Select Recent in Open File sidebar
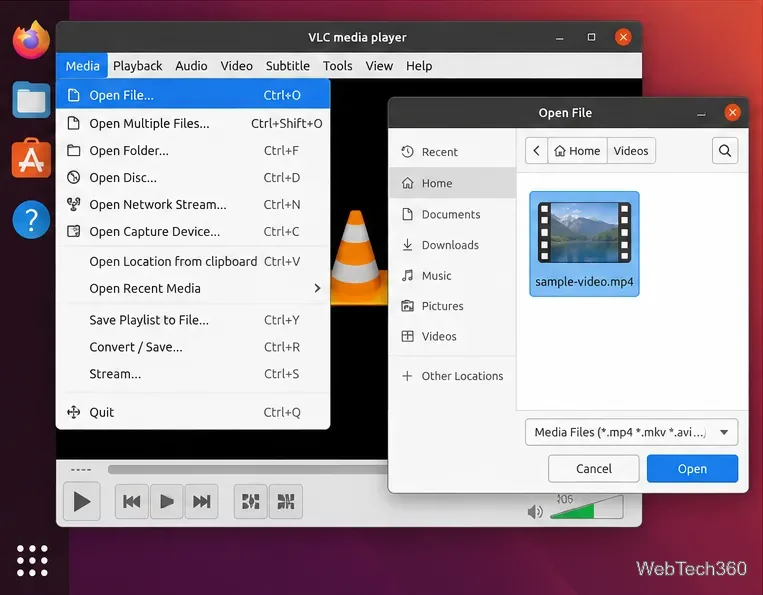763x595 pixels. (x=453, y=152)
